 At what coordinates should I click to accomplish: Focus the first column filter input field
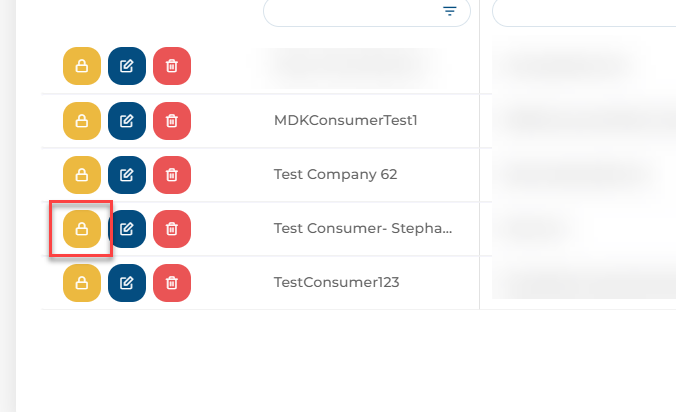pos(366,12)
